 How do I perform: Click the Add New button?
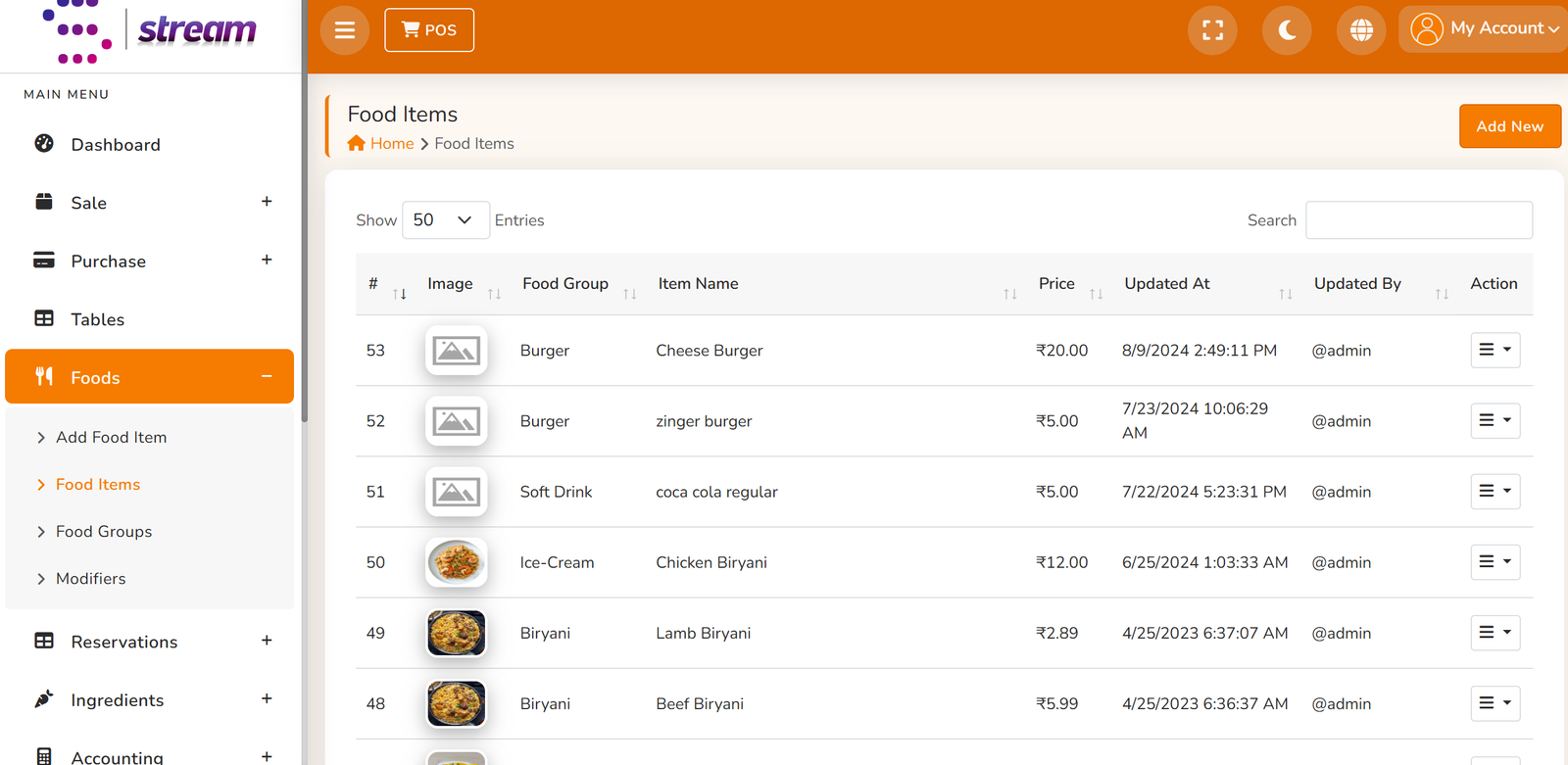click(1509, 126)
